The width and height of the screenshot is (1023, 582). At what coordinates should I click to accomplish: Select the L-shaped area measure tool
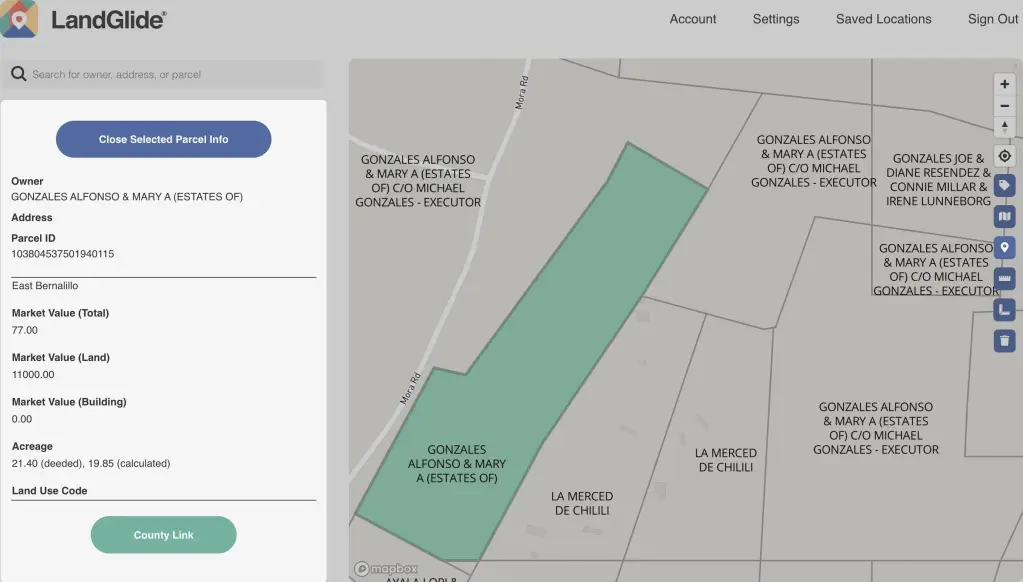pos(1005,310)
